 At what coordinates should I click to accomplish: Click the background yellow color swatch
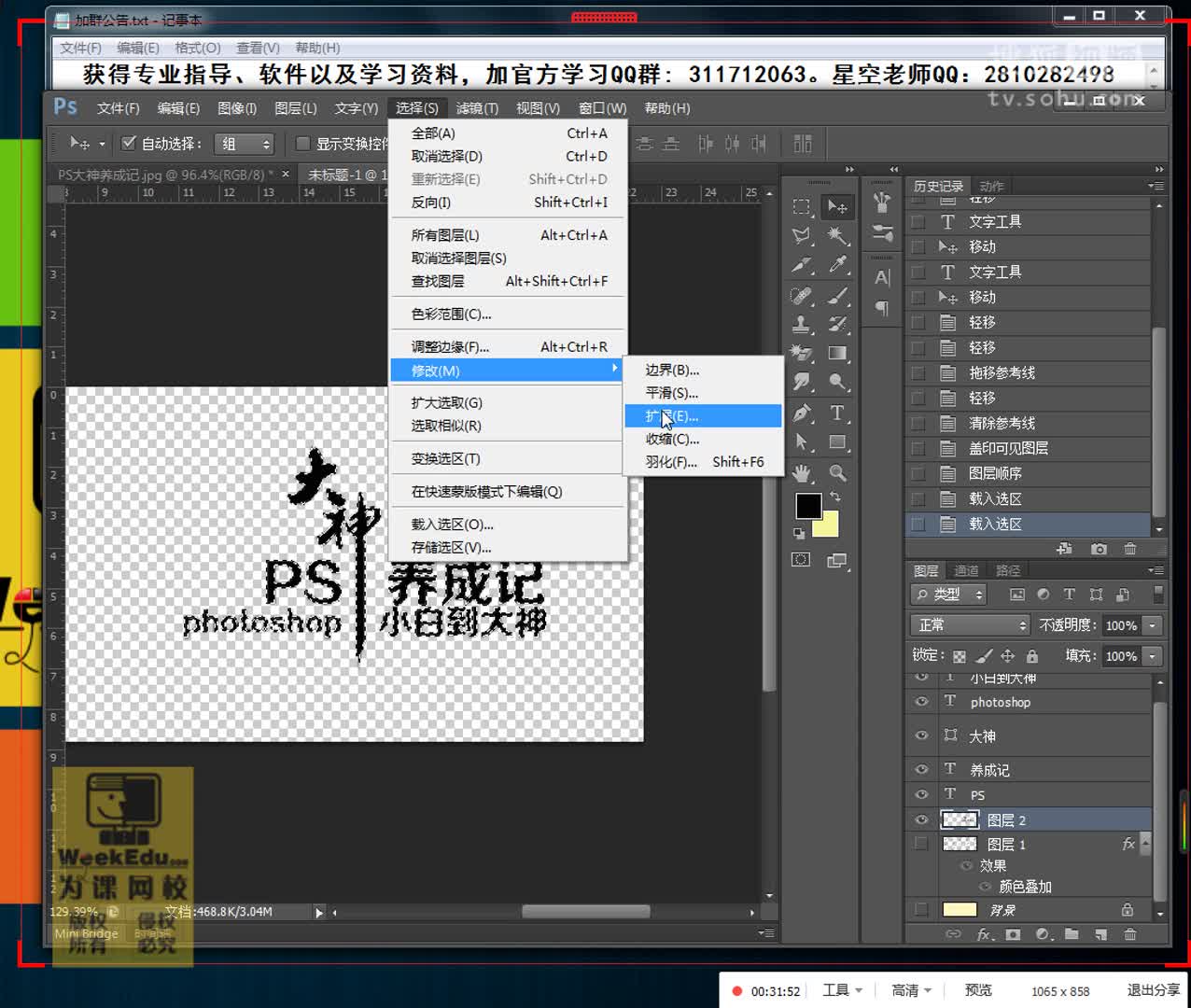(x=828, y=528)
